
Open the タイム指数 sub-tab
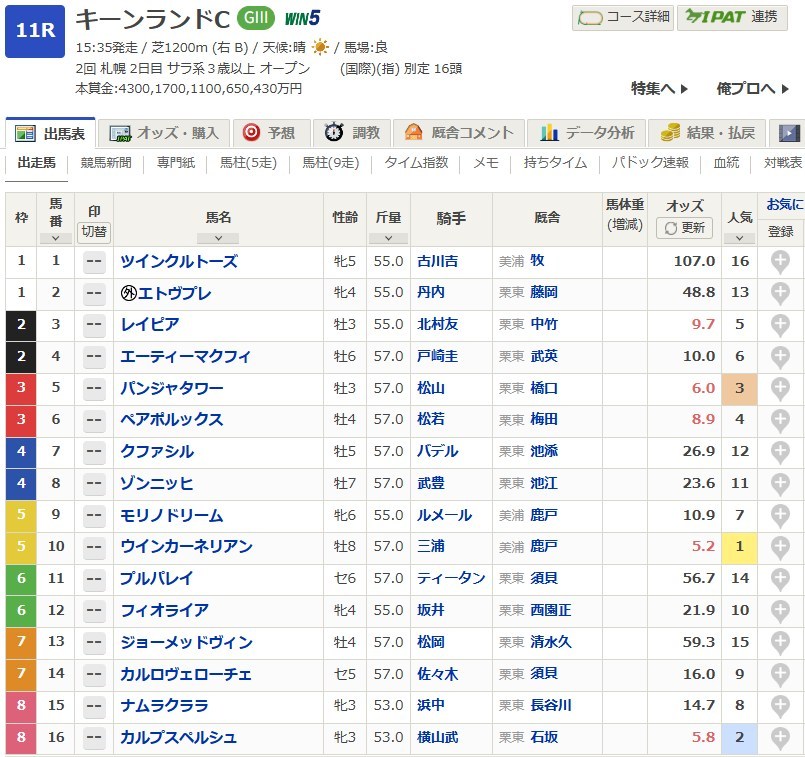pos(416,163)
